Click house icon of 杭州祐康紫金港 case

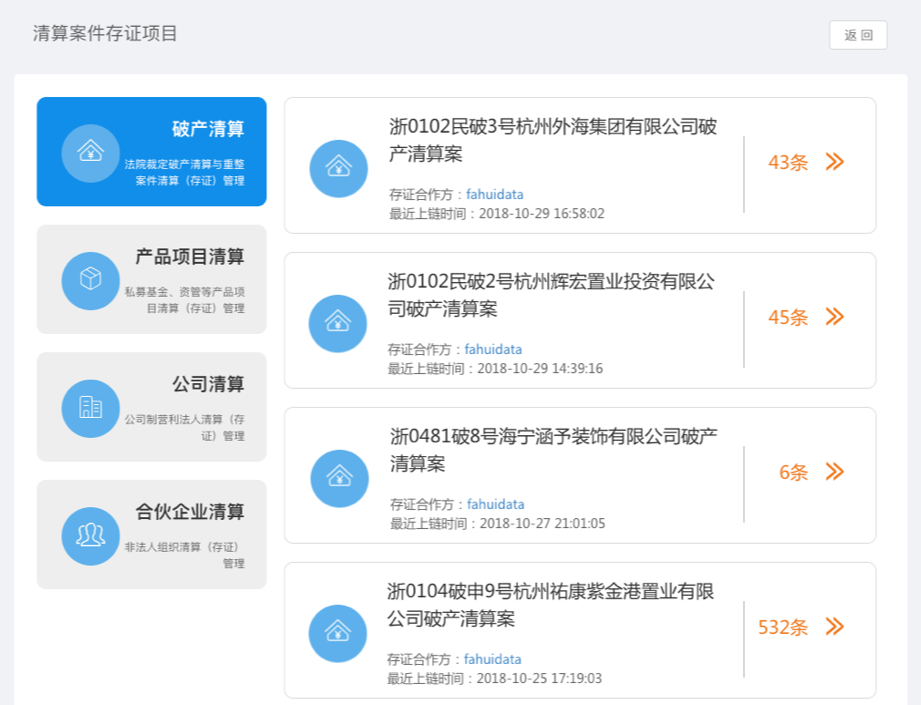click(x=338, y=633)
